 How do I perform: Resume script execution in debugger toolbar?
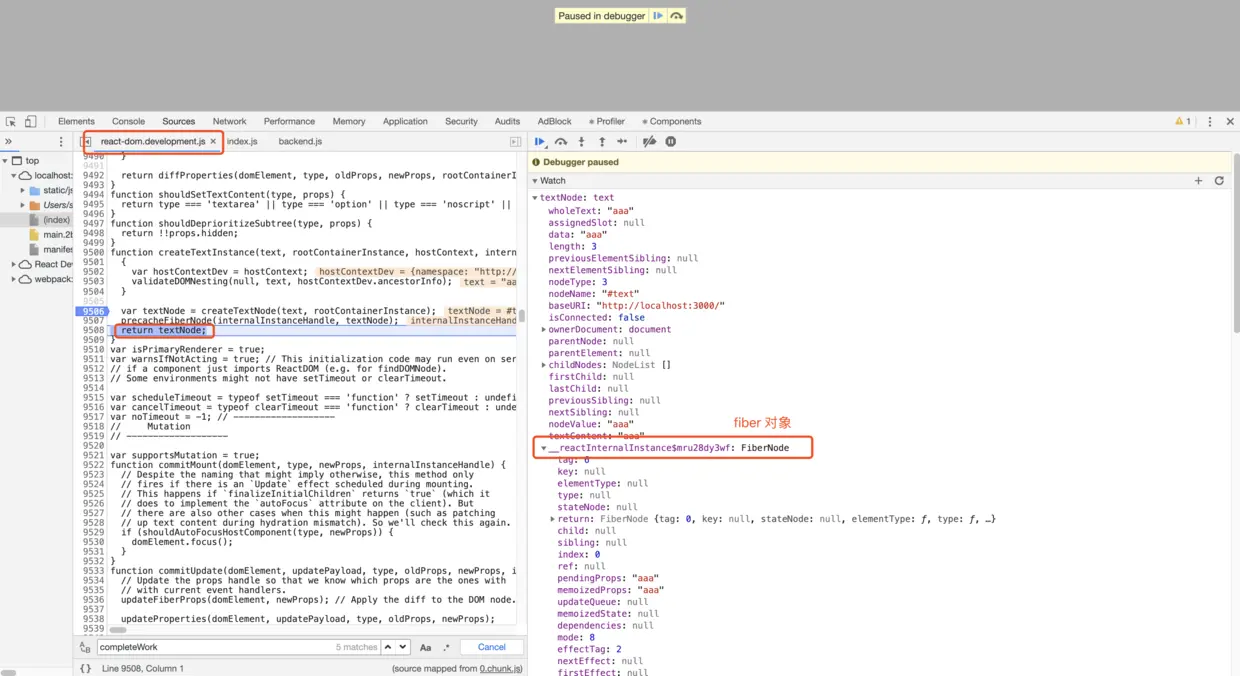pyautogui.click(x=540, y=142)
